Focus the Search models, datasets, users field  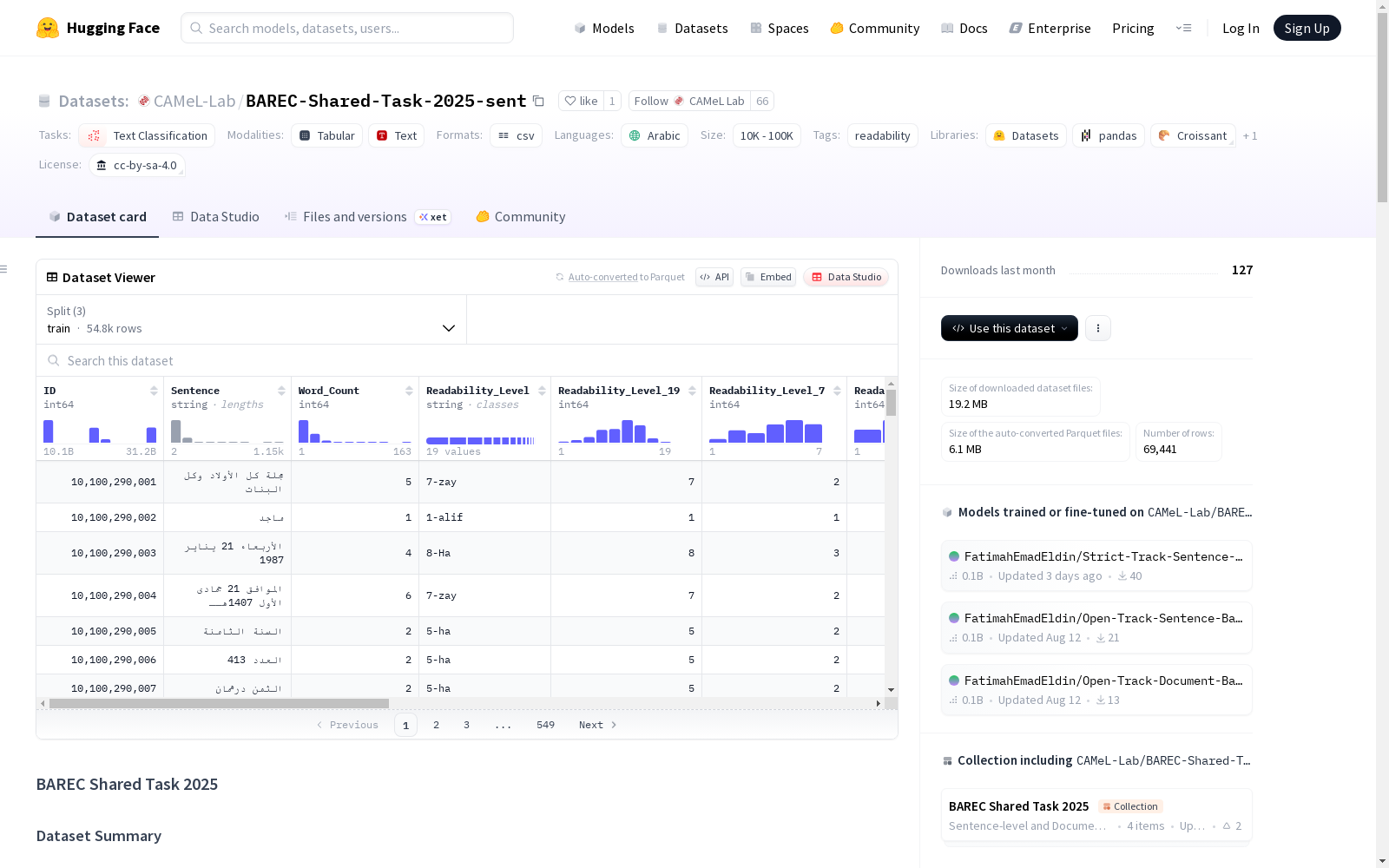(x=347, y=28)
